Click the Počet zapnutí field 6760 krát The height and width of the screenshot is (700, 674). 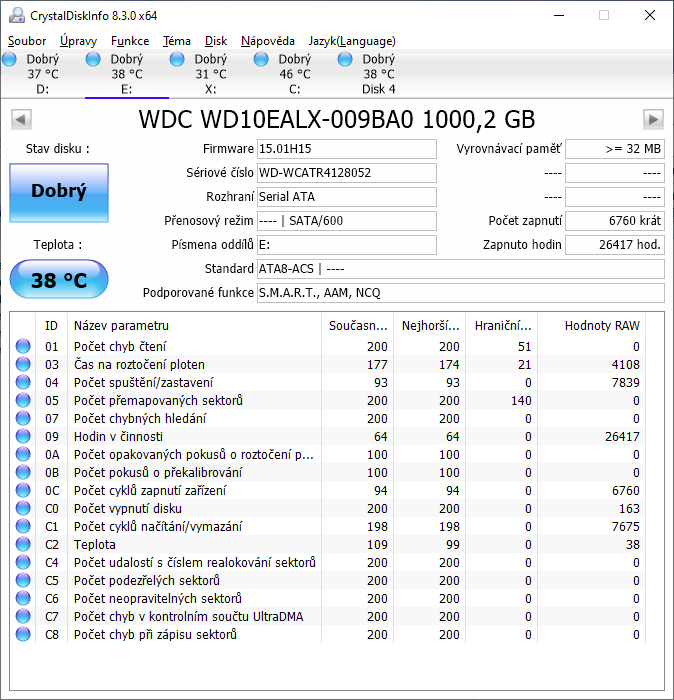(615, 221)
